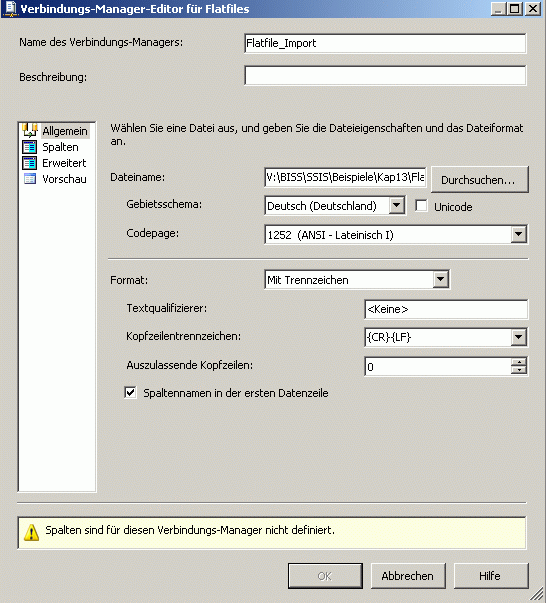The height and width of the screenshot is (603, 546).
Task: Open the Vorschau page
Action: [x=64, y=179]
